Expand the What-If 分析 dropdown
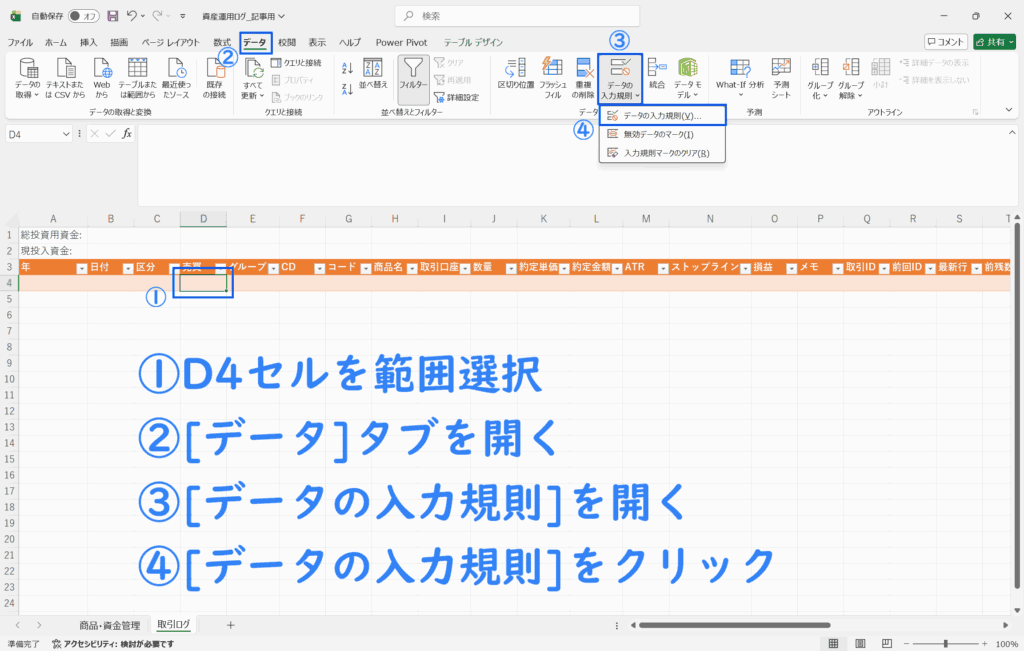Viewport: 1024px width, 651px height. point(740,95)
